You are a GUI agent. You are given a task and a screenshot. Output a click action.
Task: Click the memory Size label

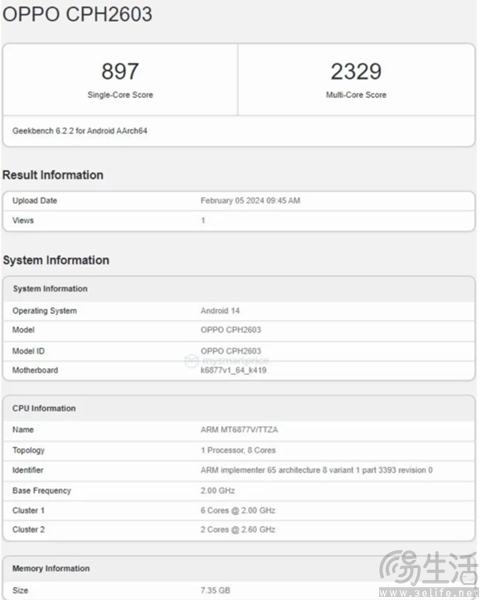pos(20,590)
